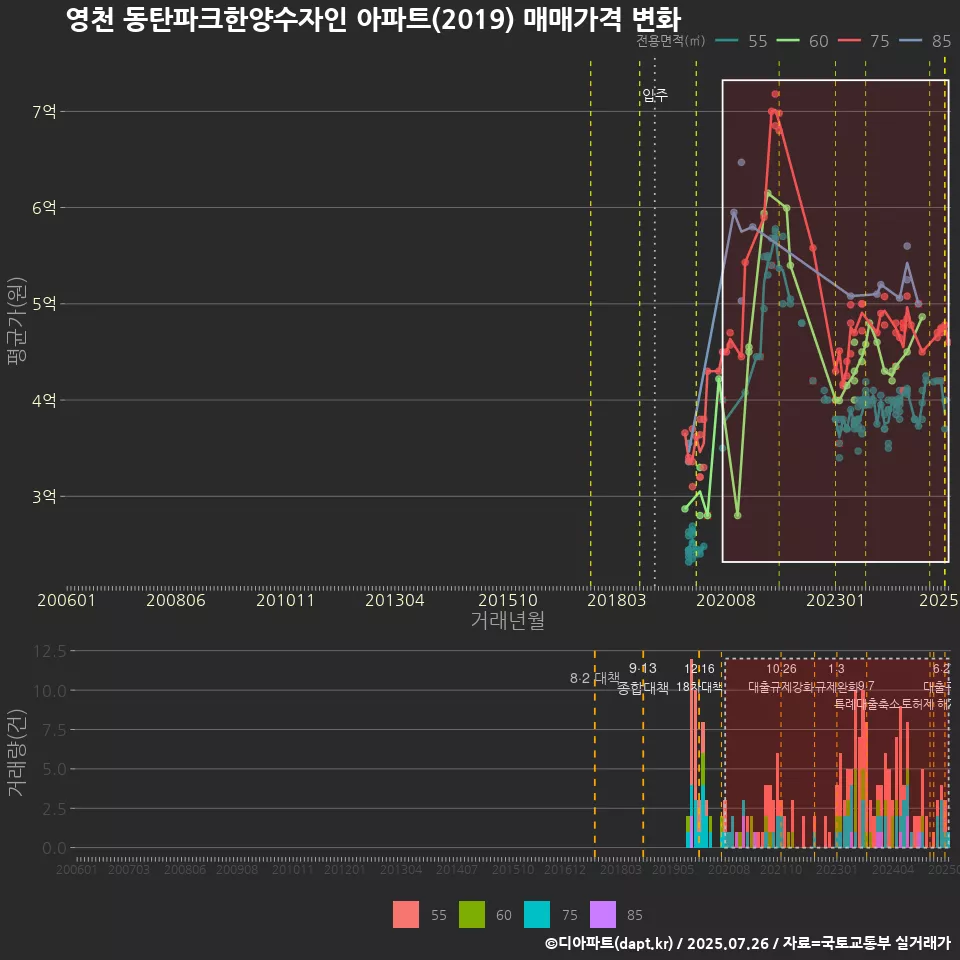Click the '2.5' volume axis label
Image resolution: width=960 pixels, height=960 pixels.
(54, 809)
